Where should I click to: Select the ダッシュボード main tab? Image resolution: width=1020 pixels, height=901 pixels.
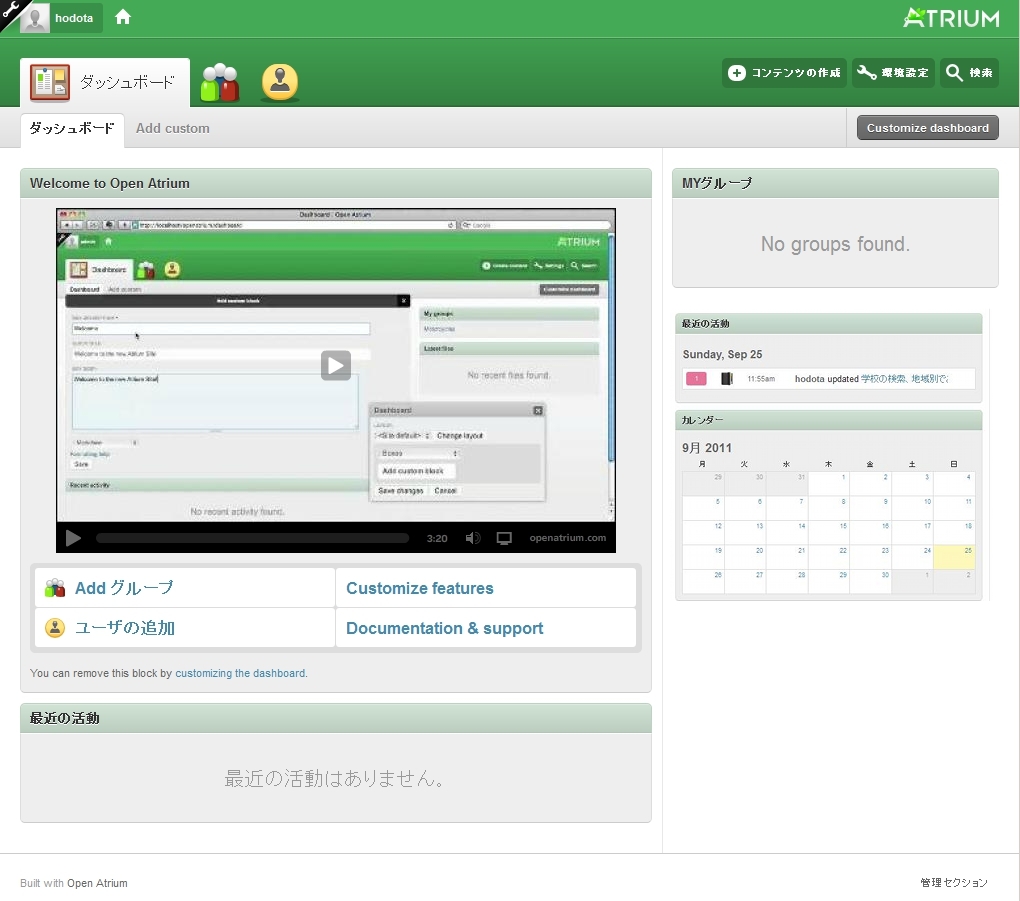(x=105, y=83)
